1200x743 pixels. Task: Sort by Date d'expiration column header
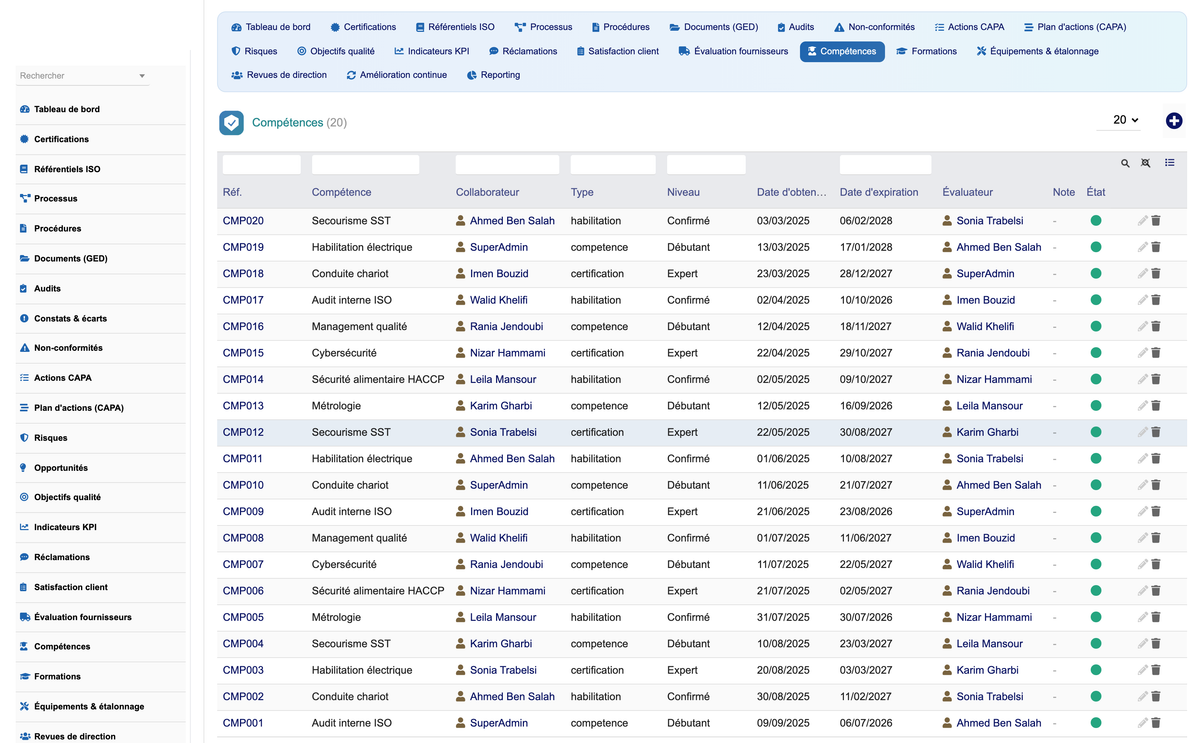pos(878,192)
